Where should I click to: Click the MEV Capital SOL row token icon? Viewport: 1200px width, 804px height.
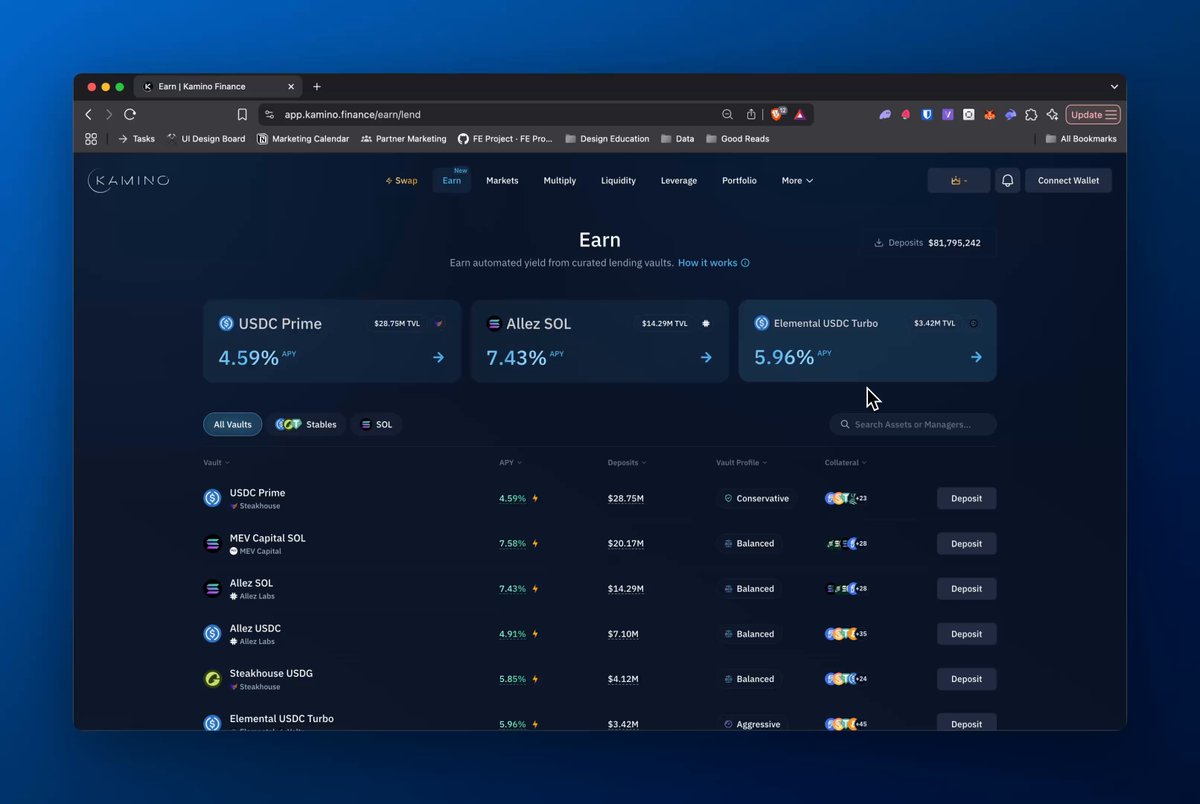click(212, 544)
